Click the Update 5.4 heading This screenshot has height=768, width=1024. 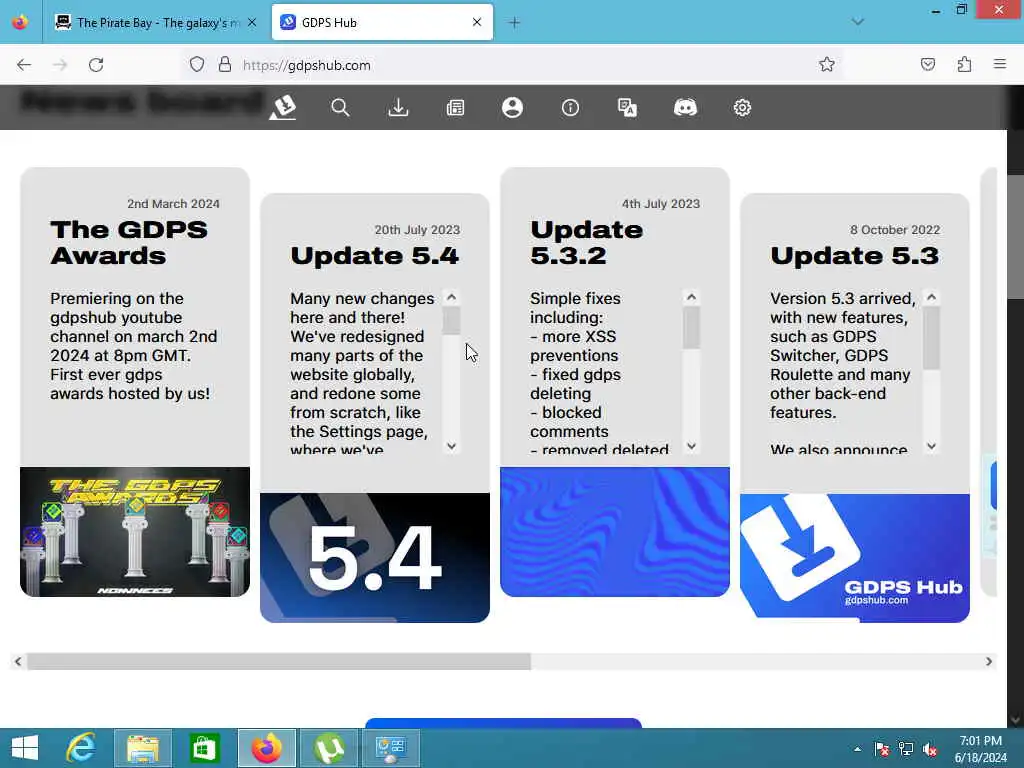(375, 255)
